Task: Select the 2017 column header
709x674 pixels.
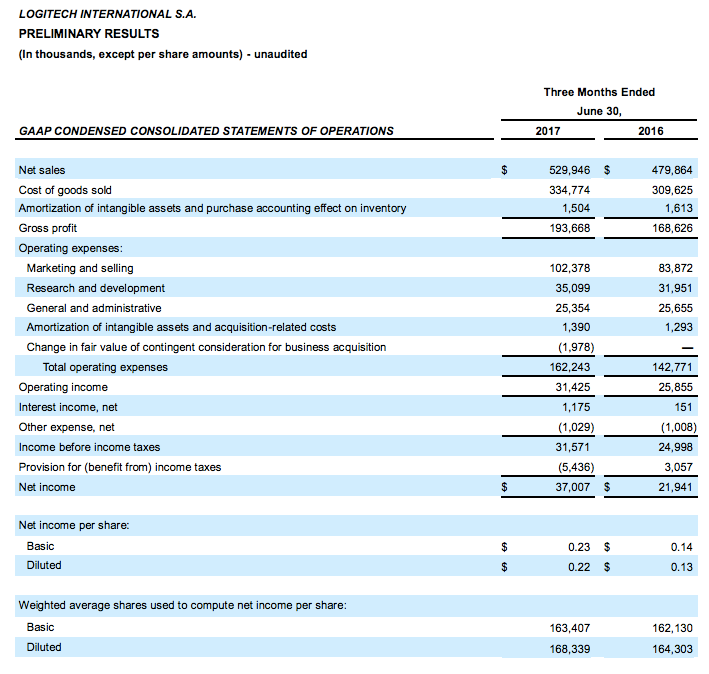Action: (548, 131)
